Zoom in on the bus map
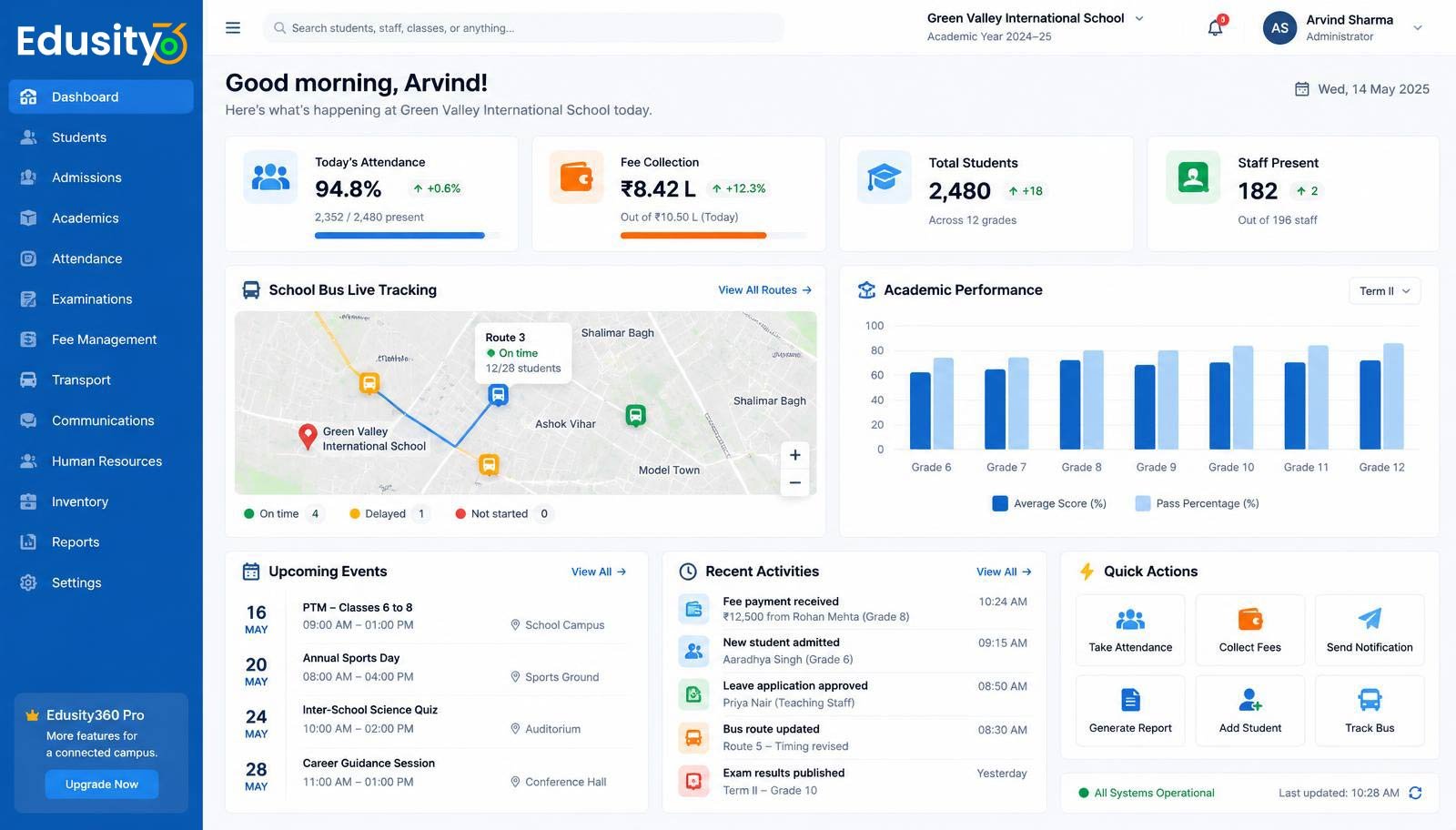The image size is (1456, 830). [794, 455]
